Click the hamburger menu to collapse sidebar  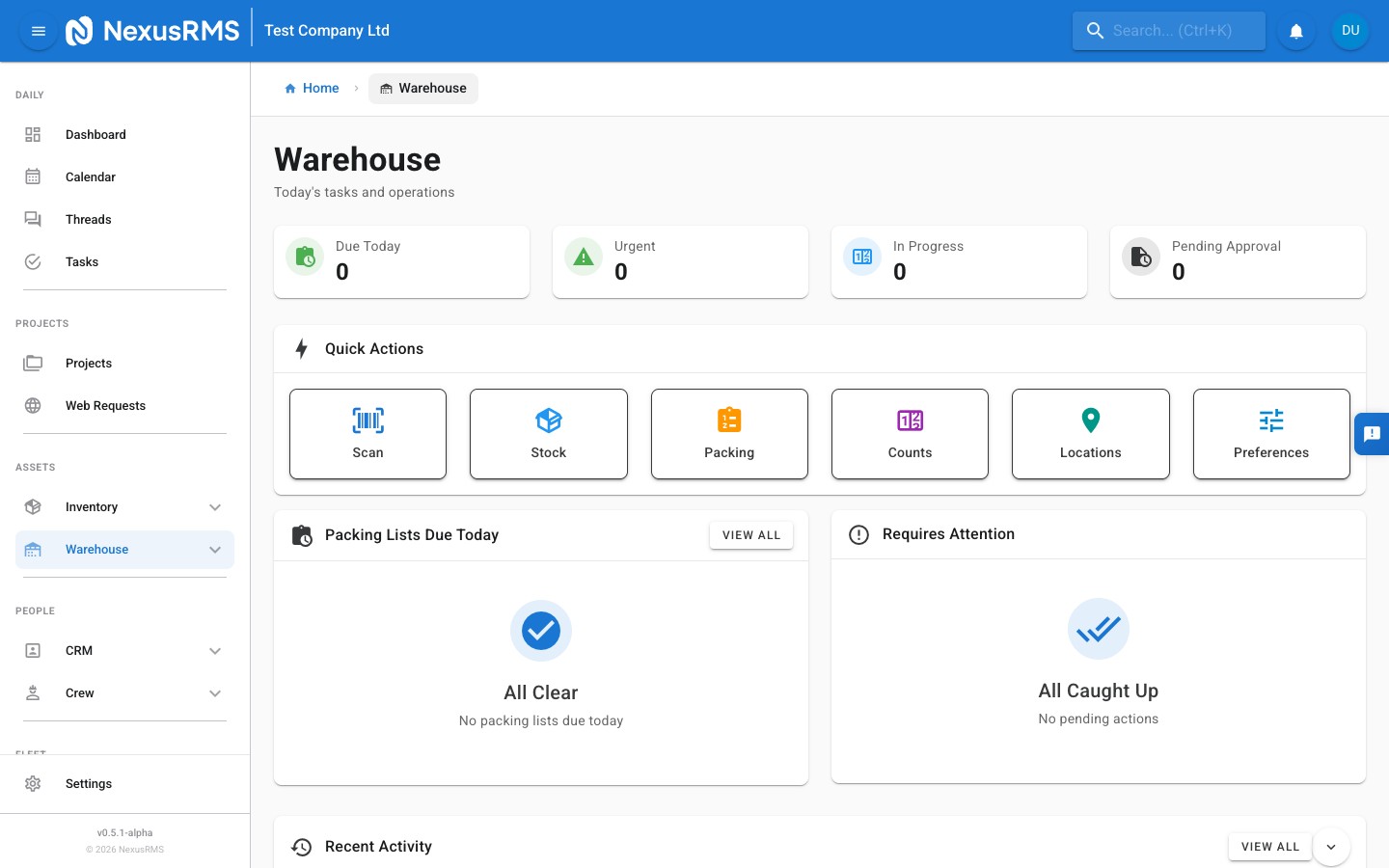(x=39, y=31)
